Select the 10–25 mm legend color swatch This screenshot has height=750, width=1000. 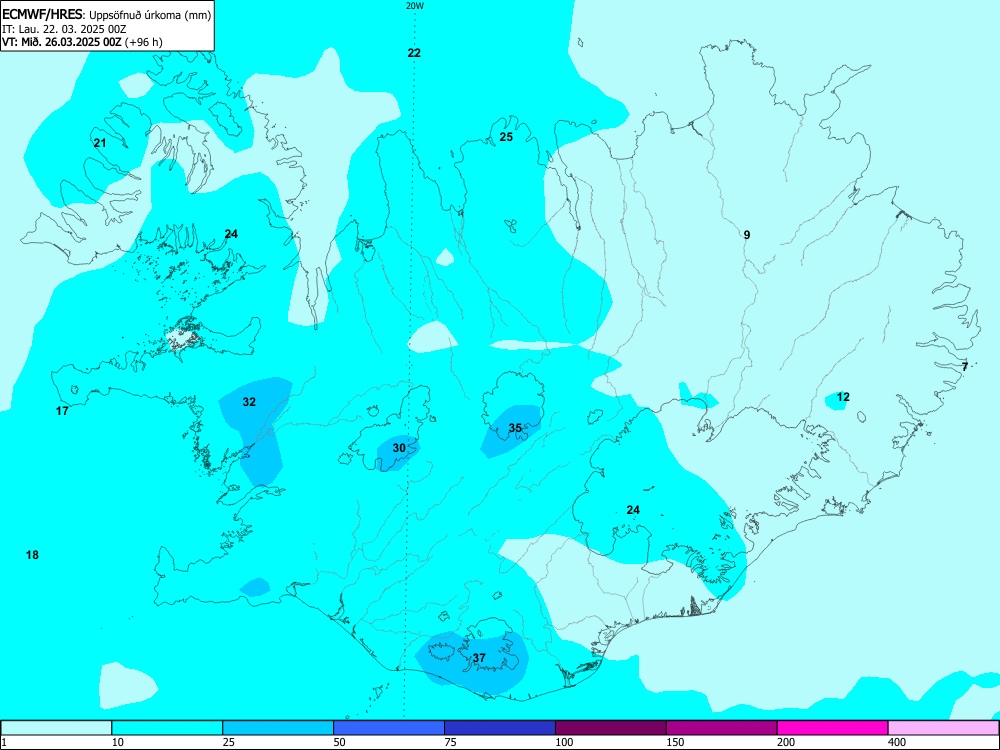point(167,728)
